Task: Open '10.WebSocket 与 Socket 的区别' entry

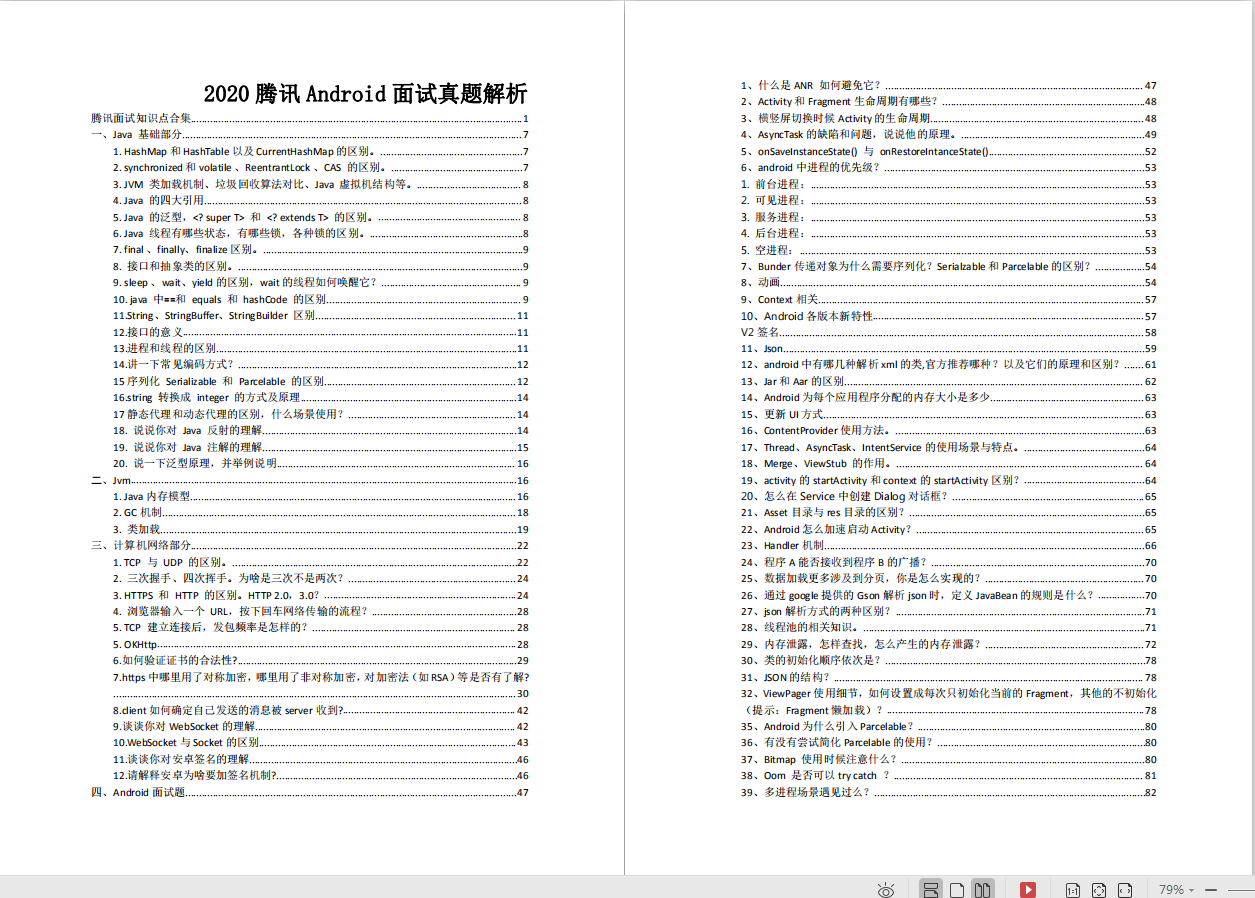Action: [320, 743]
